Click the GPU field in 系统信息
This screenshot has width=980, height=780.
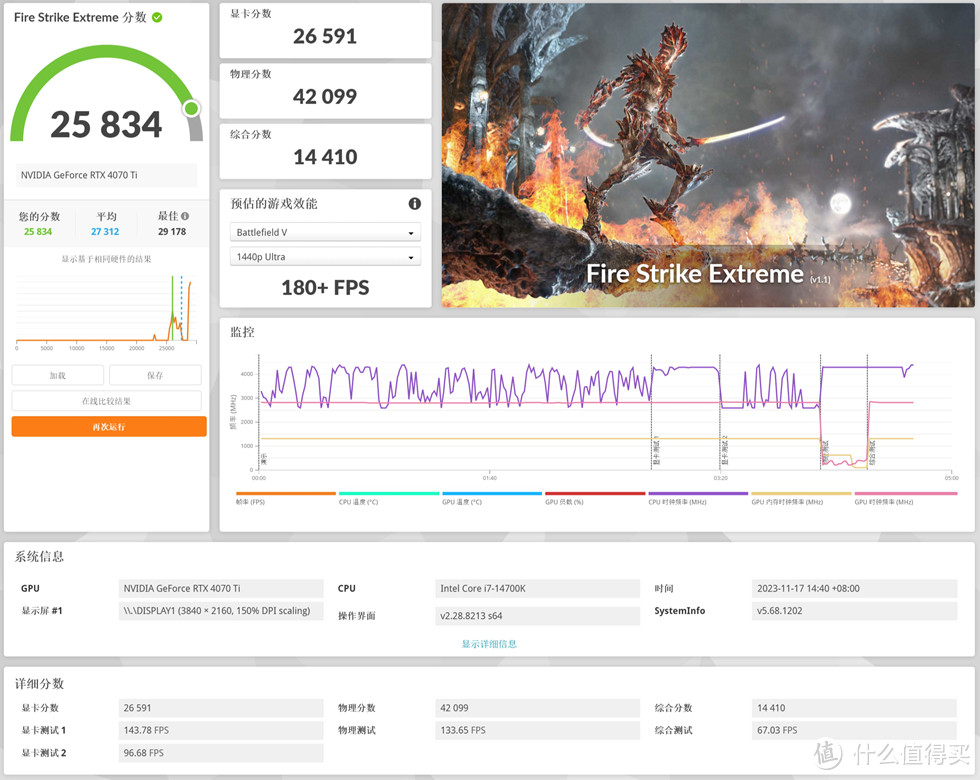(221, 589)
